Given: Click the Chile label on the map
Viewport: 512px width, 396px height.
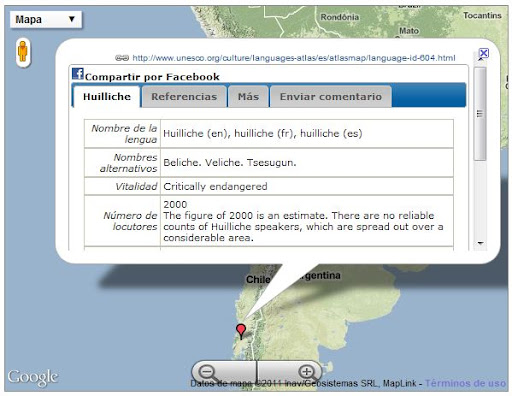Looking at the screenshot, I should coord(258,279).
